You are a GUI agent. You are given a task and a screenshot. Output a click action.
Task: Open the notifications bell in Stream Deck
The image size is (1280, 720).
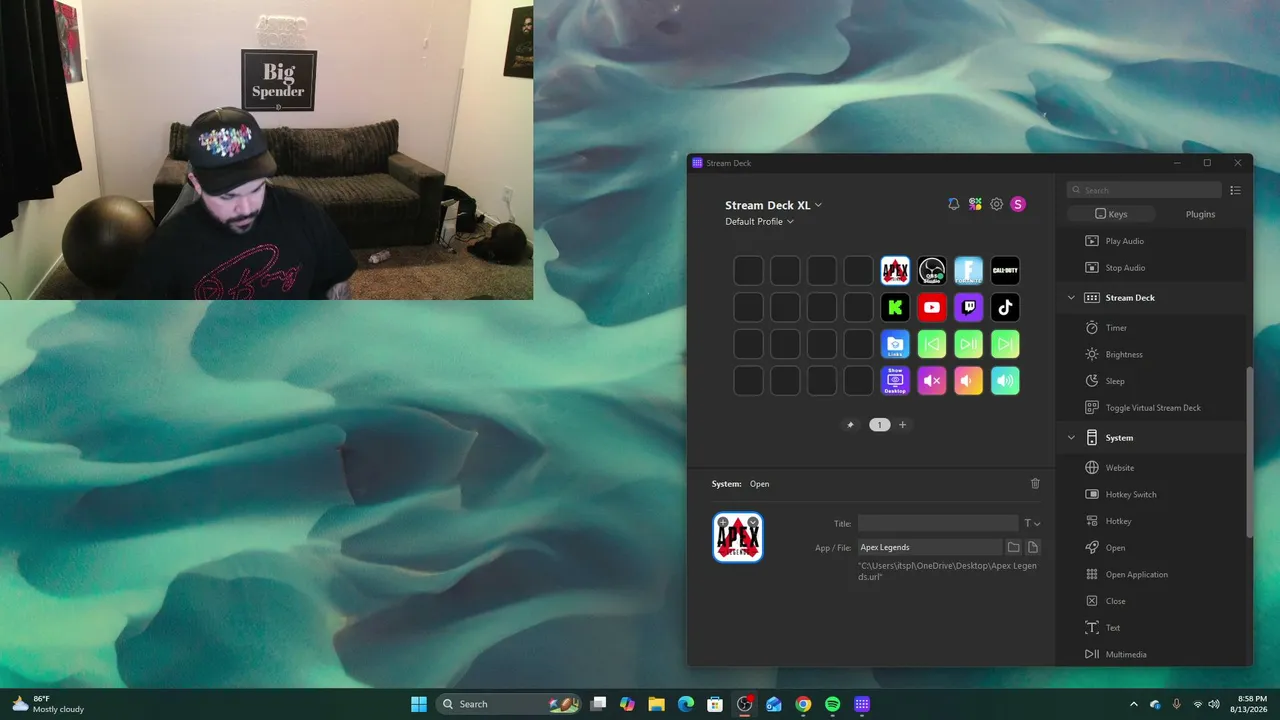(x=953, y=204)
